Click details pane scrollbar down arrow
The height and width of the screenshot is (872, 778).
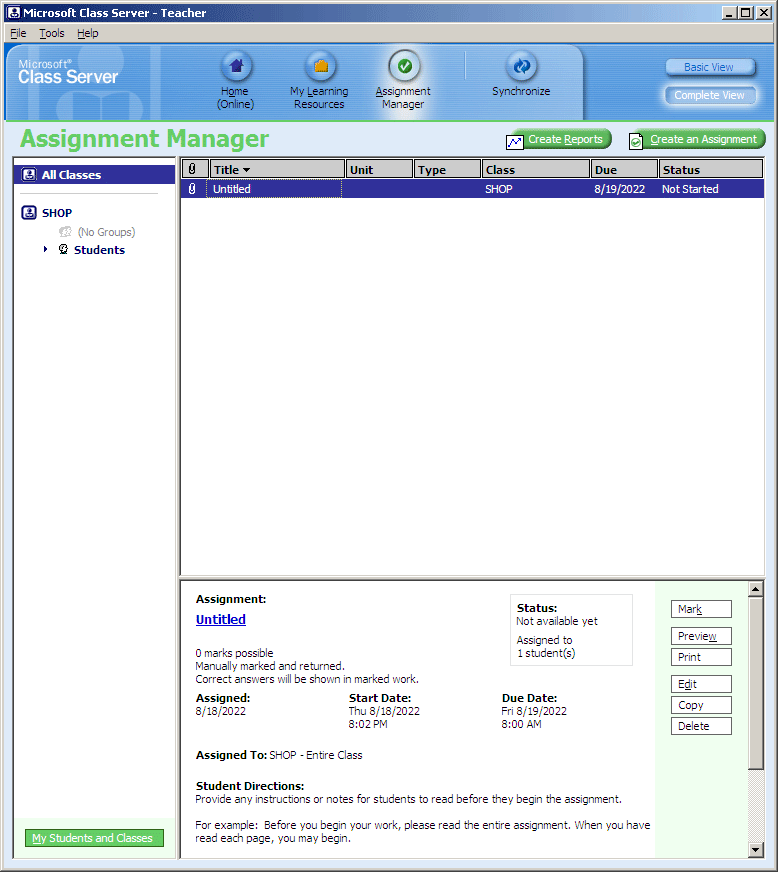click(x=755, y=849)
